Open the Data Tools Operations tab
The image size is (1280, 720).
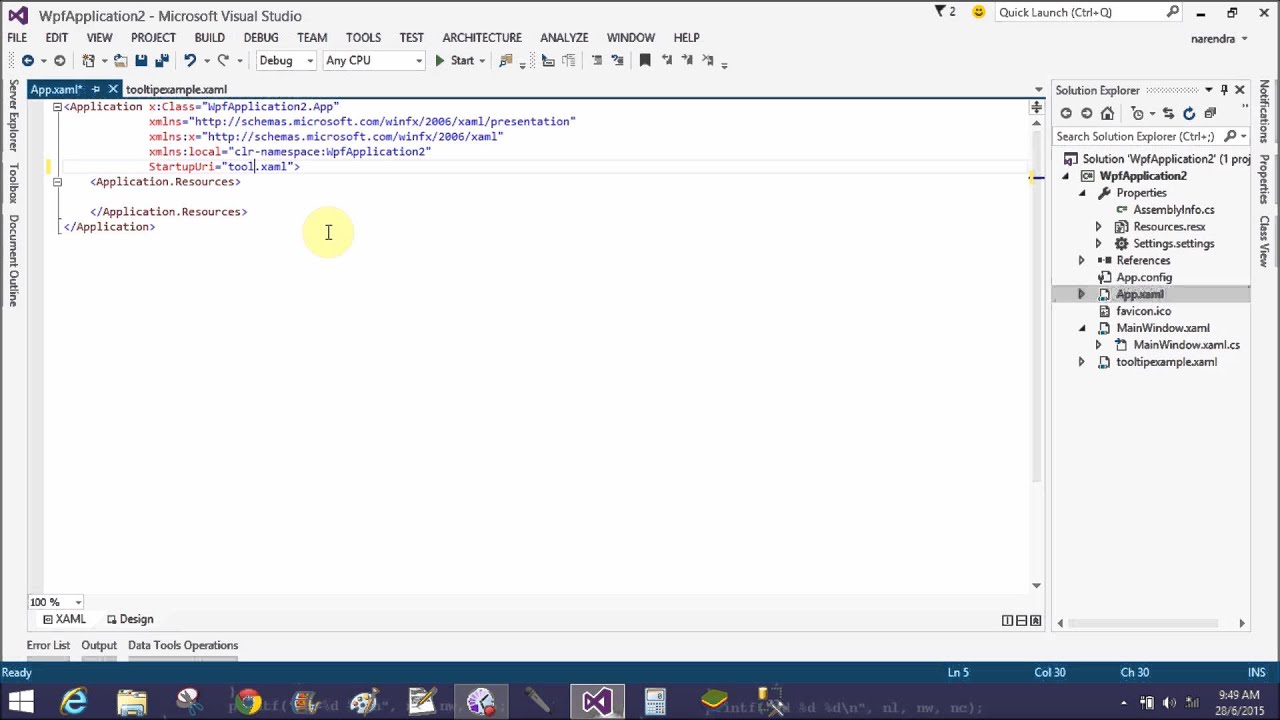click(183, 646)
